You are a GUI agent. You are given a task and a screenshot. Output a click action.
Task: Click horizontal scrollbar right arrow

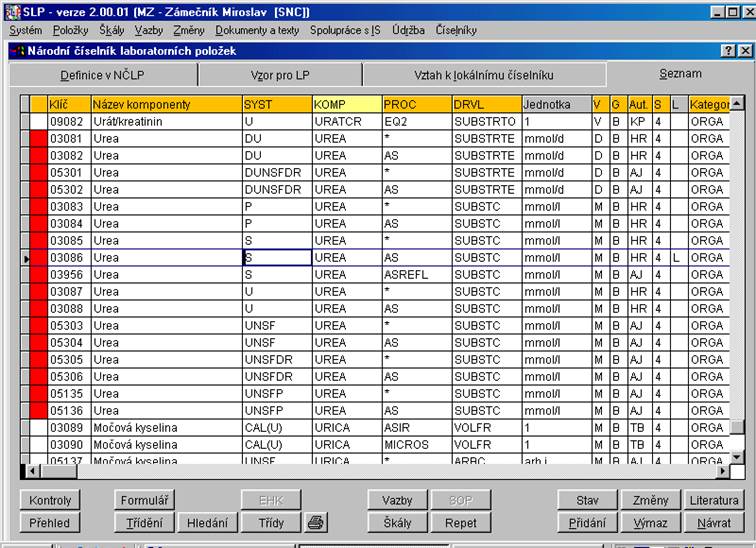[721, 470]
